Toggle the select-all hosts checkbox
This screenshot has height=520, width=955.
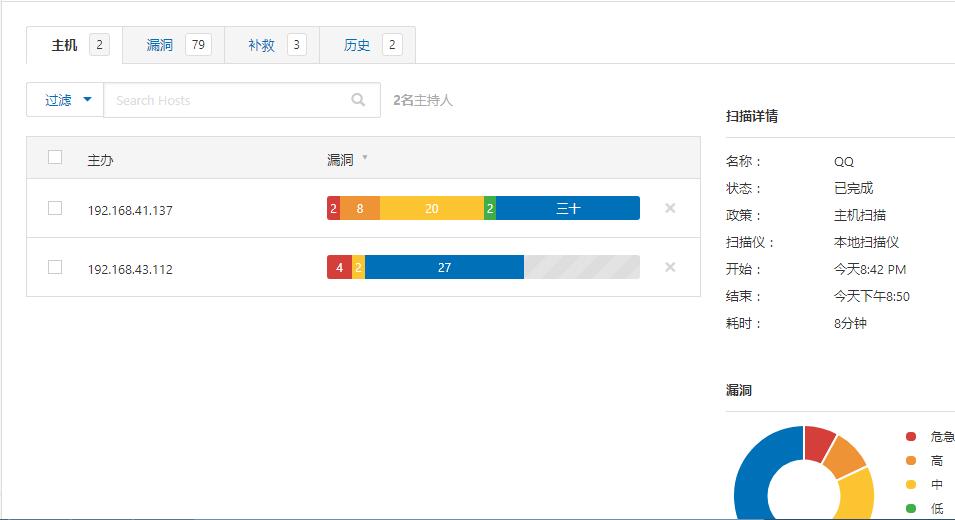point(55,158)
